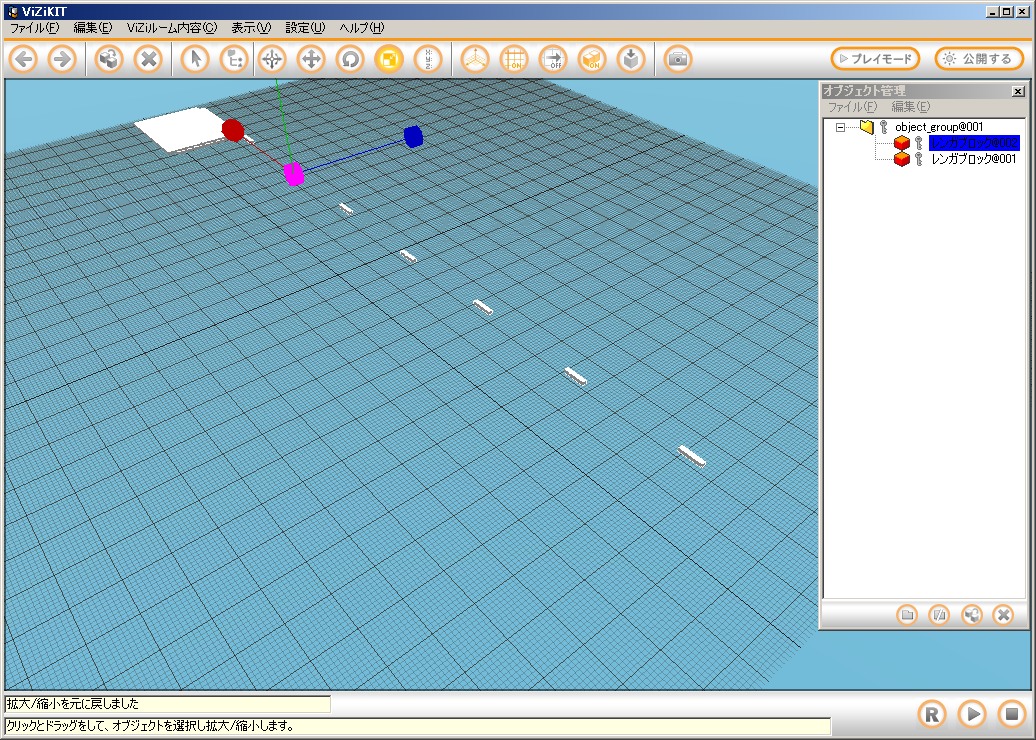Screen dimensions: 1036x740
Task: Click the プレイモード button
Action: pyautogui.click(x=875, y=59)
